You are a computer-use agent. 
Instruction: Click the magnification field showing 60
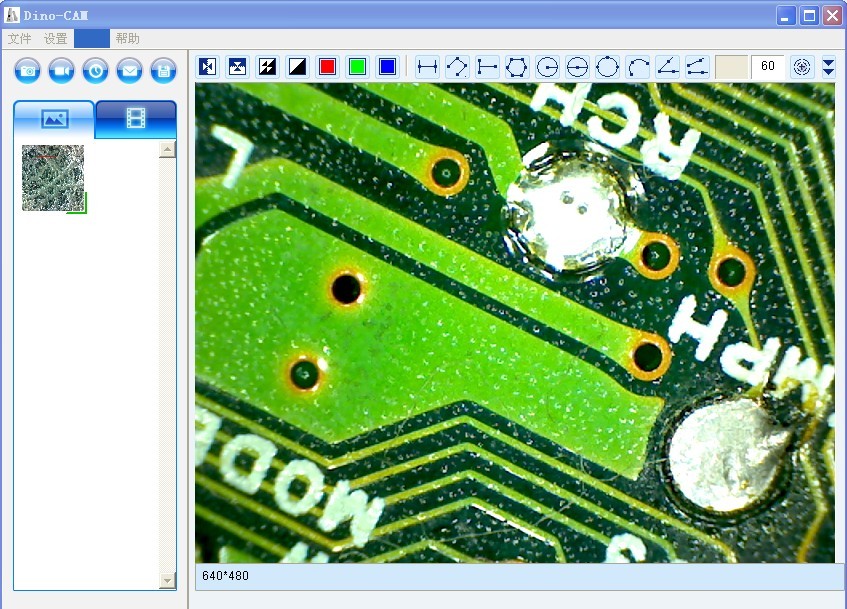767,67
